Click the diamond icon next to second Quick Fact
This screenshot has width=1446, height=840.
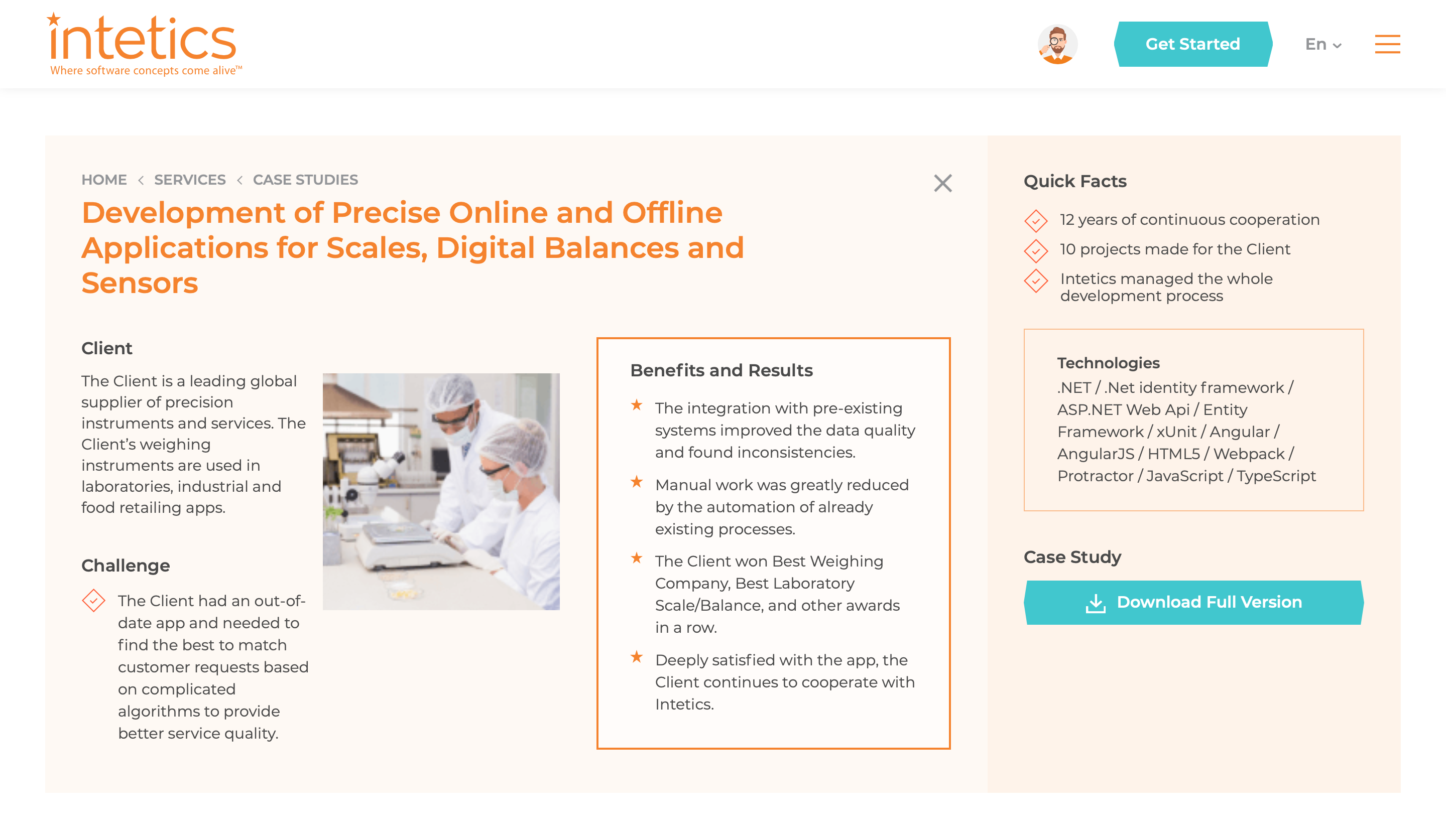click(x=1035, y=250)
